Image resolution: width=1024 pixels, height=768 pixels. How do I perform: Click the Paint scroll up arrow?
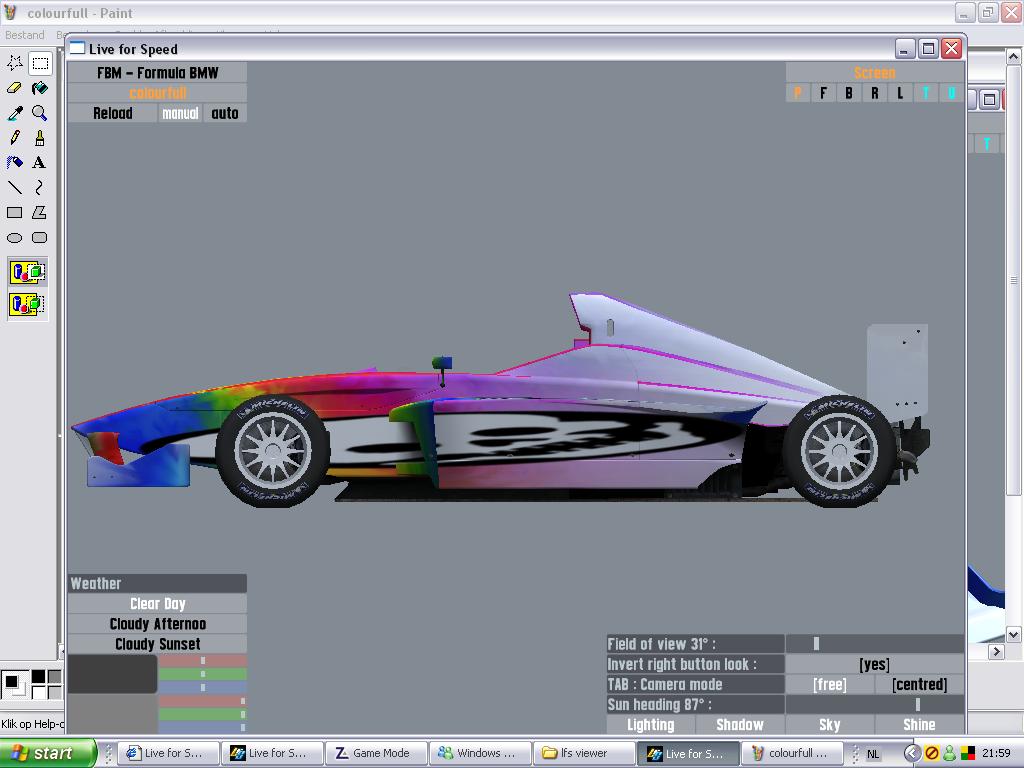click(1013, 57)
